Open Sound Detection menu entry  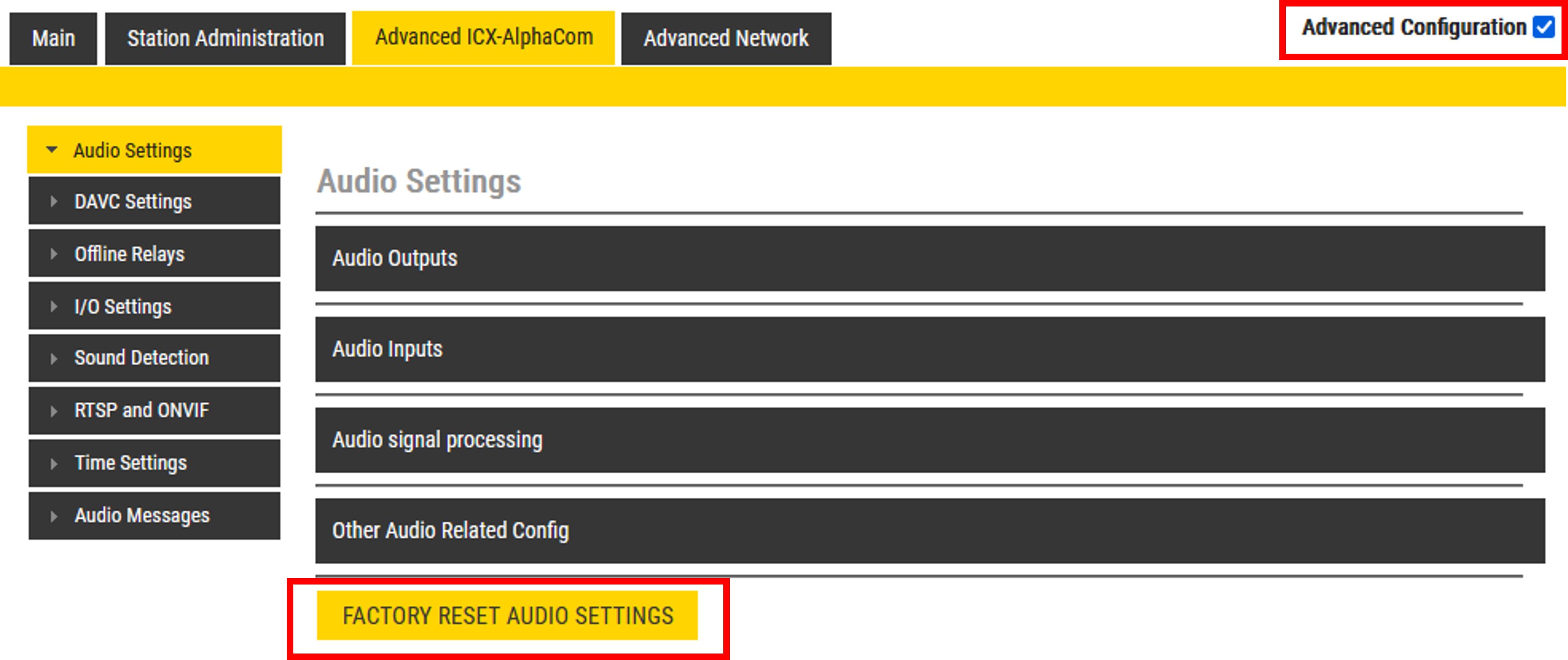point(141,358)
